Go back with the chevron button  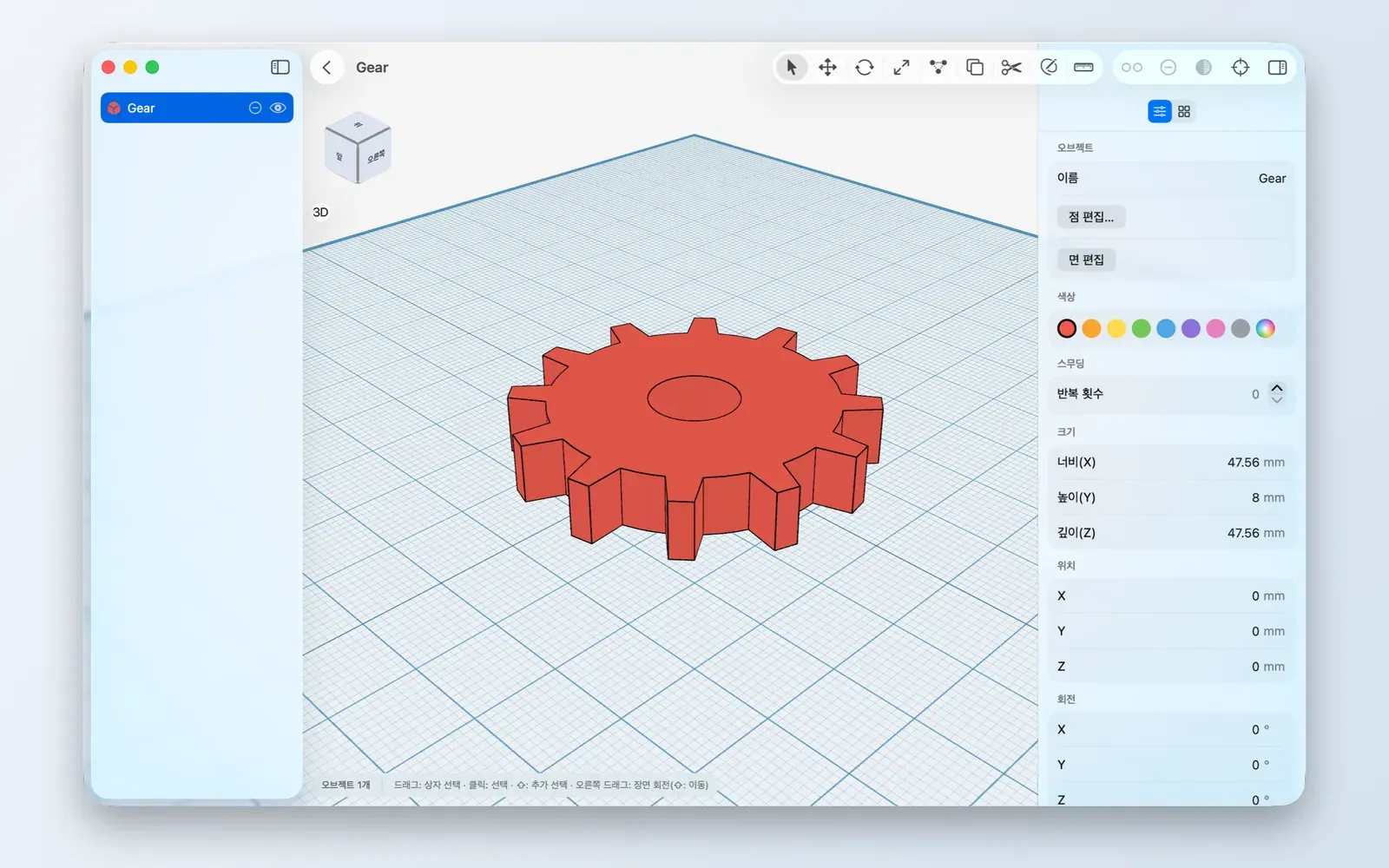pos(326,68)
